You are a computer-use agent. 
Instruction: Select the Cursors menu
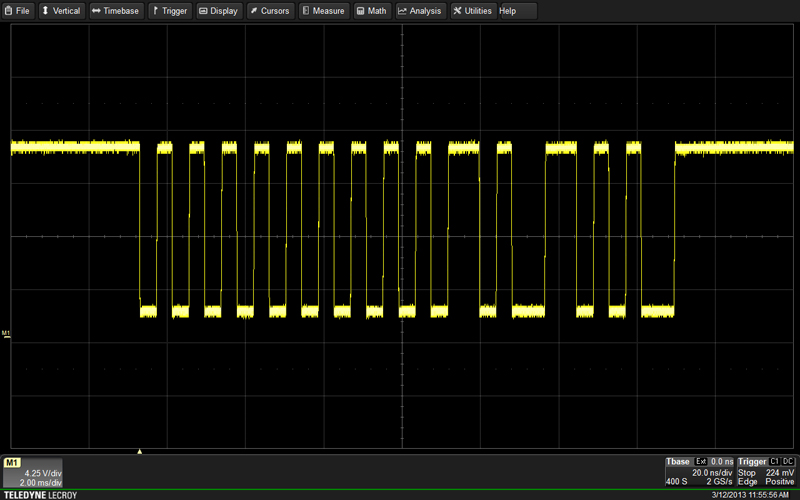click(270, 11)
